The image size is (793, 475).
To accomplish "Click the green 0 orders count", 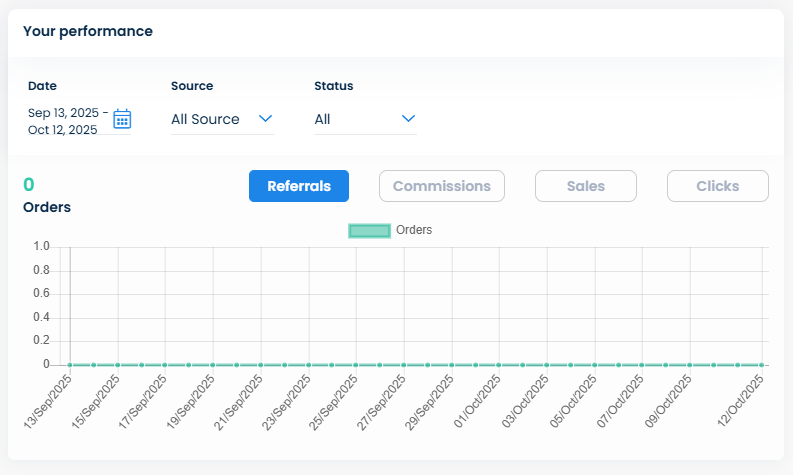I will pos(29,184).
